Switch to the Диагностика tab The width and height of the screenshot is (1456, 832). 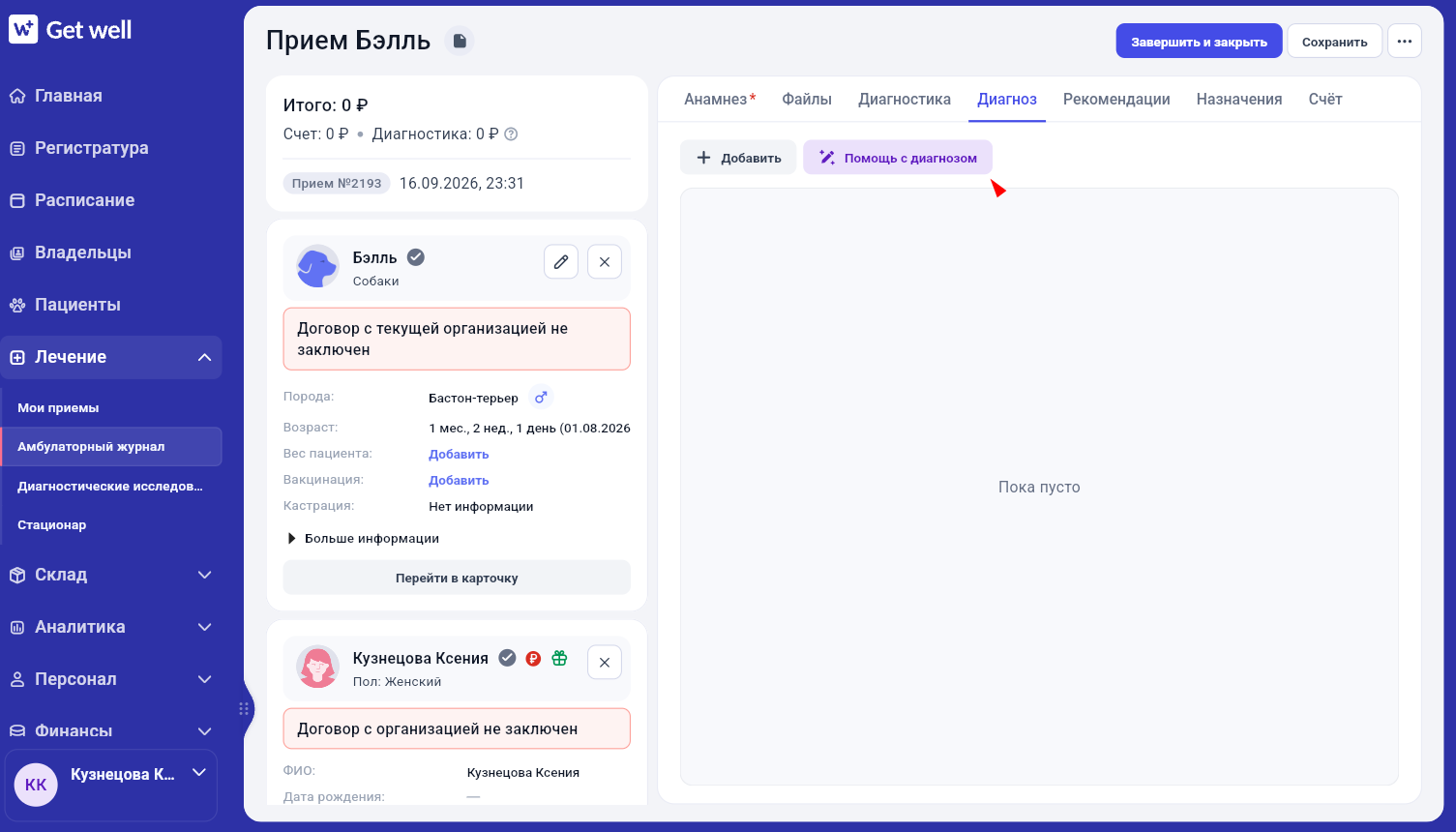[905, 99]
